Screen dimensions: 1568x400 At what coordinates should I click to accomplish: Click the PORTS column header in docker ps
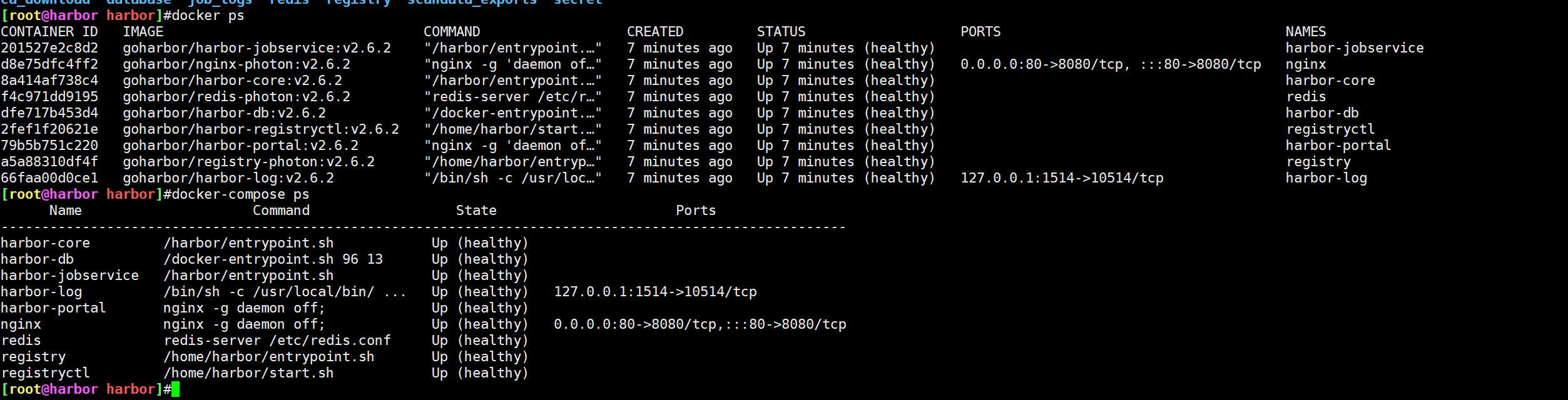981,32
